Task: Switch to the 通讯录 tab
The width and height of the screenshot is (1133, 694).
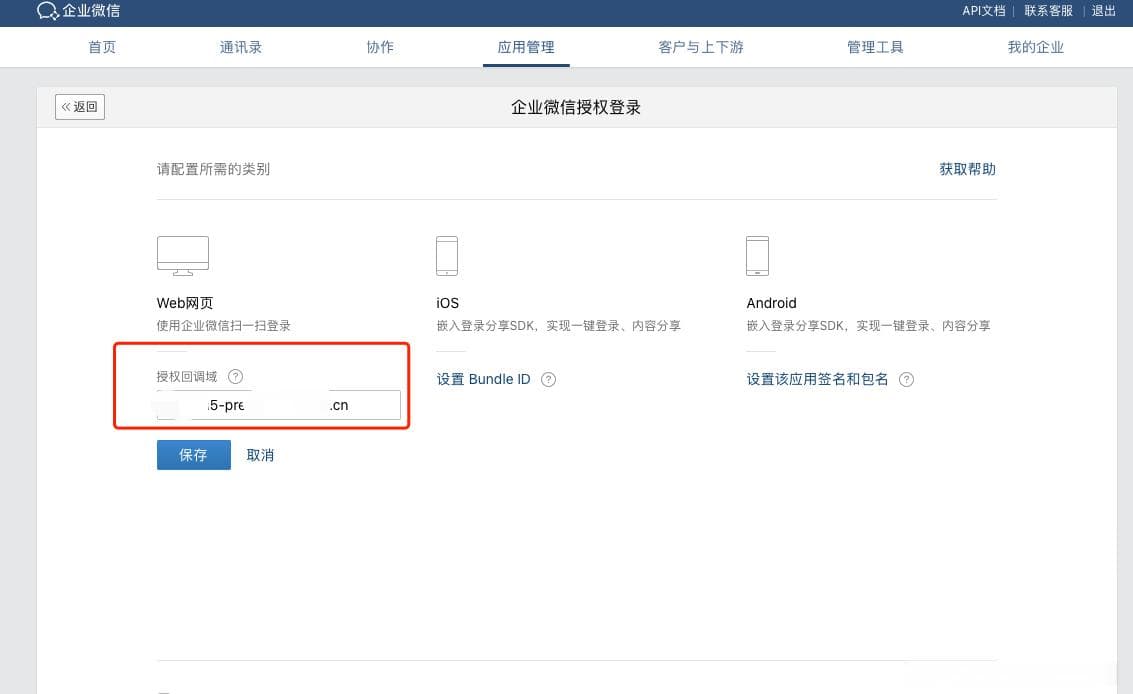Action: 241,47
